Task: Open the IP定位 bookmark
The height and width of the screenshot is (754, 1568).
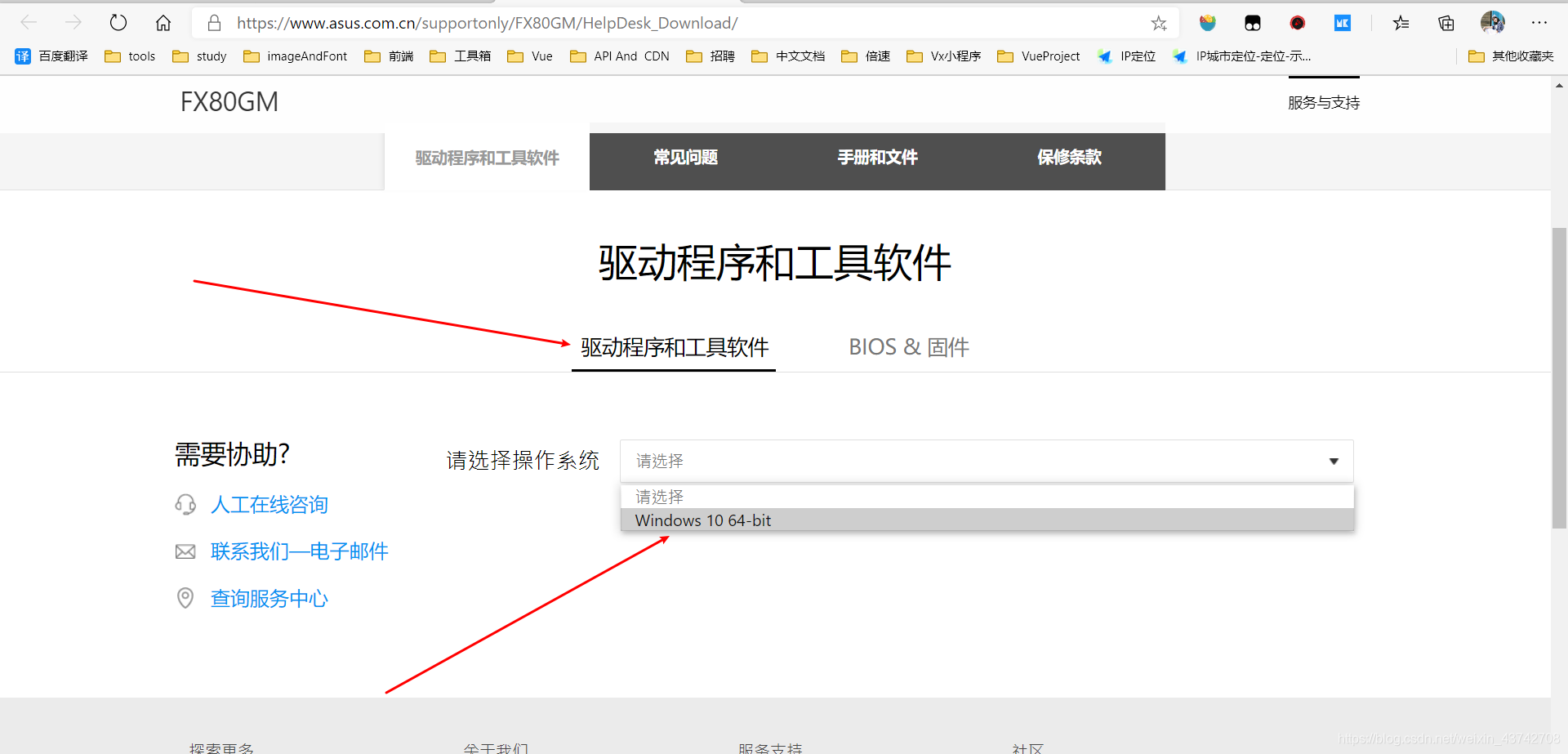Action: pos(1127,56)
